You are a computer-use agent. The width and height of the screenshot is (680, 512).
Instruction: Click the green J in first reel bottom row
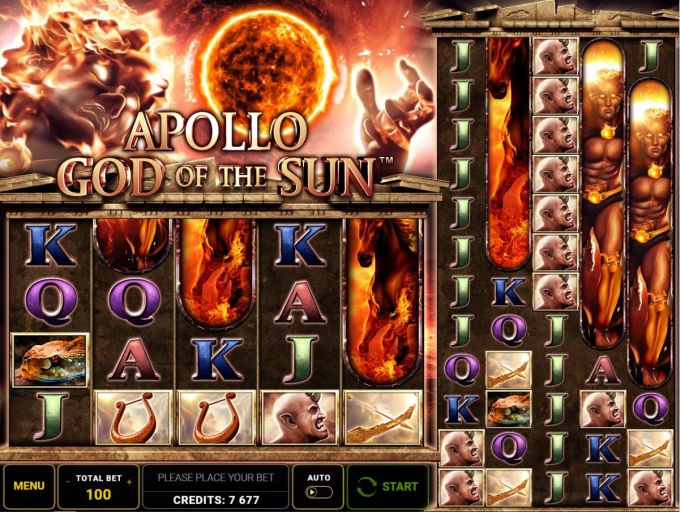tap(51, 417)
